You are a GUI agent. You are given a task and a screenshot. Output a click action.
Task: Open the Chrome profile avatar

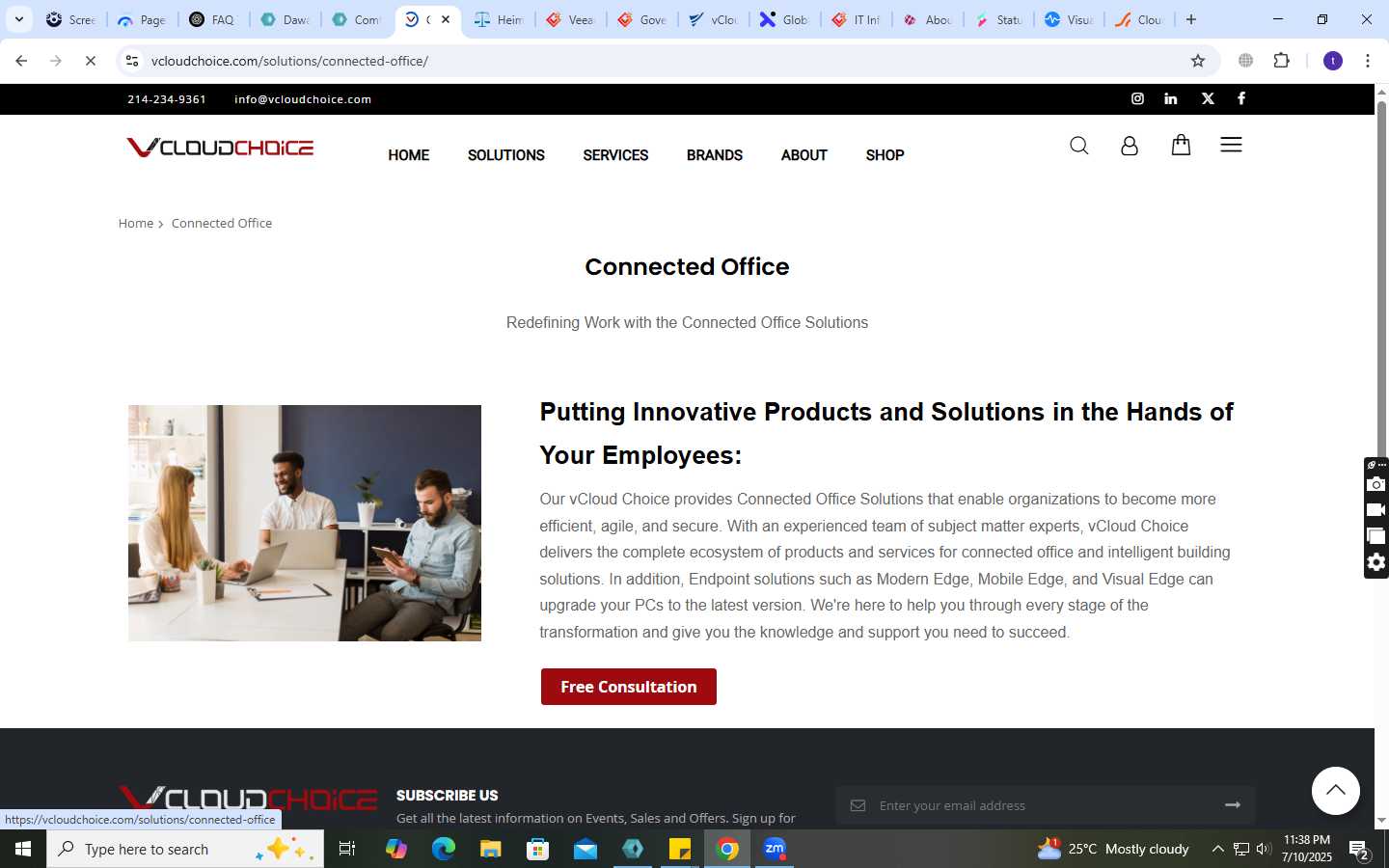pos(1333,61)
